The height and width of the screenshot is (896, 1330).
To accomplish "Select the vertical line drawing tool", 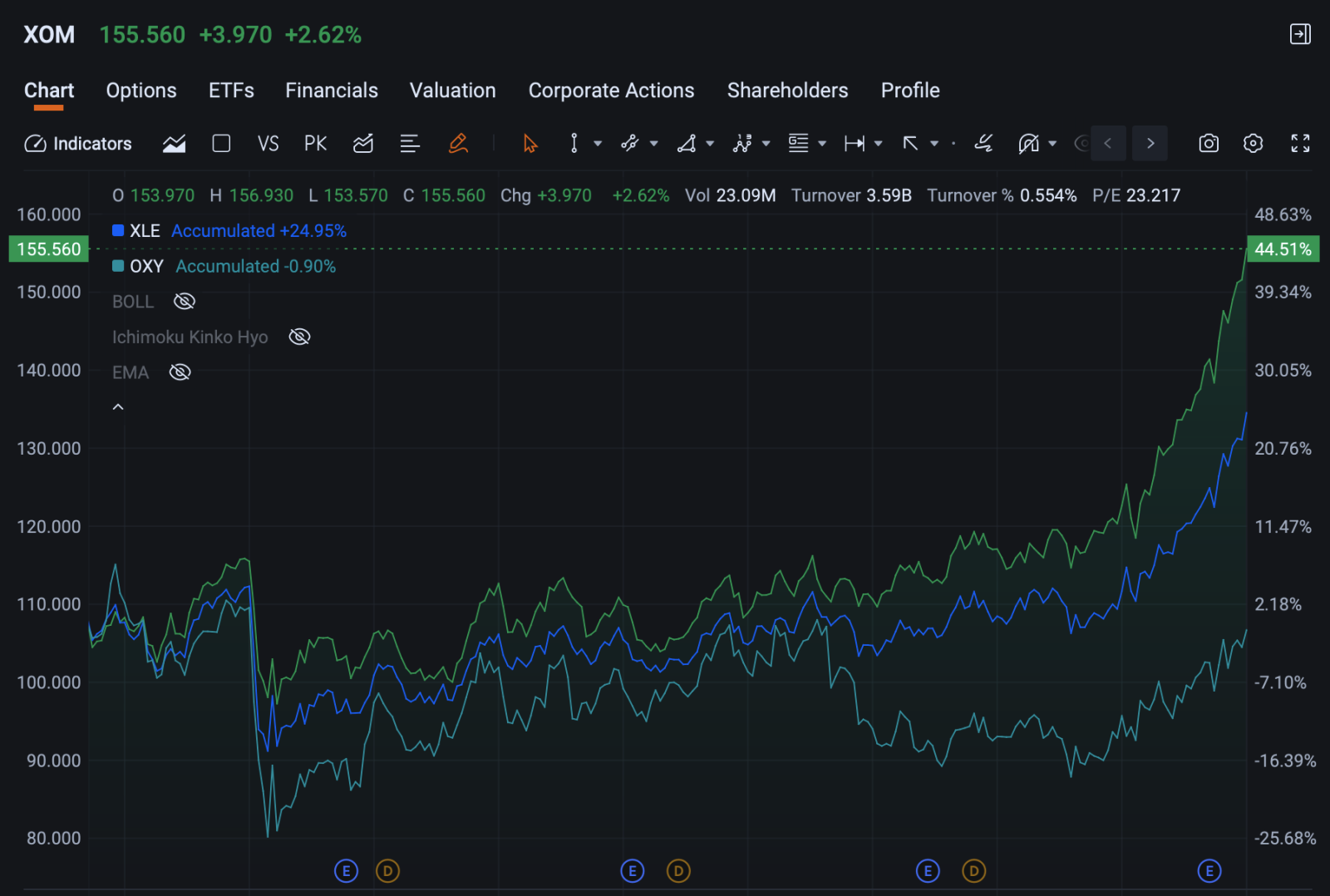I will (x=574, y=144).
